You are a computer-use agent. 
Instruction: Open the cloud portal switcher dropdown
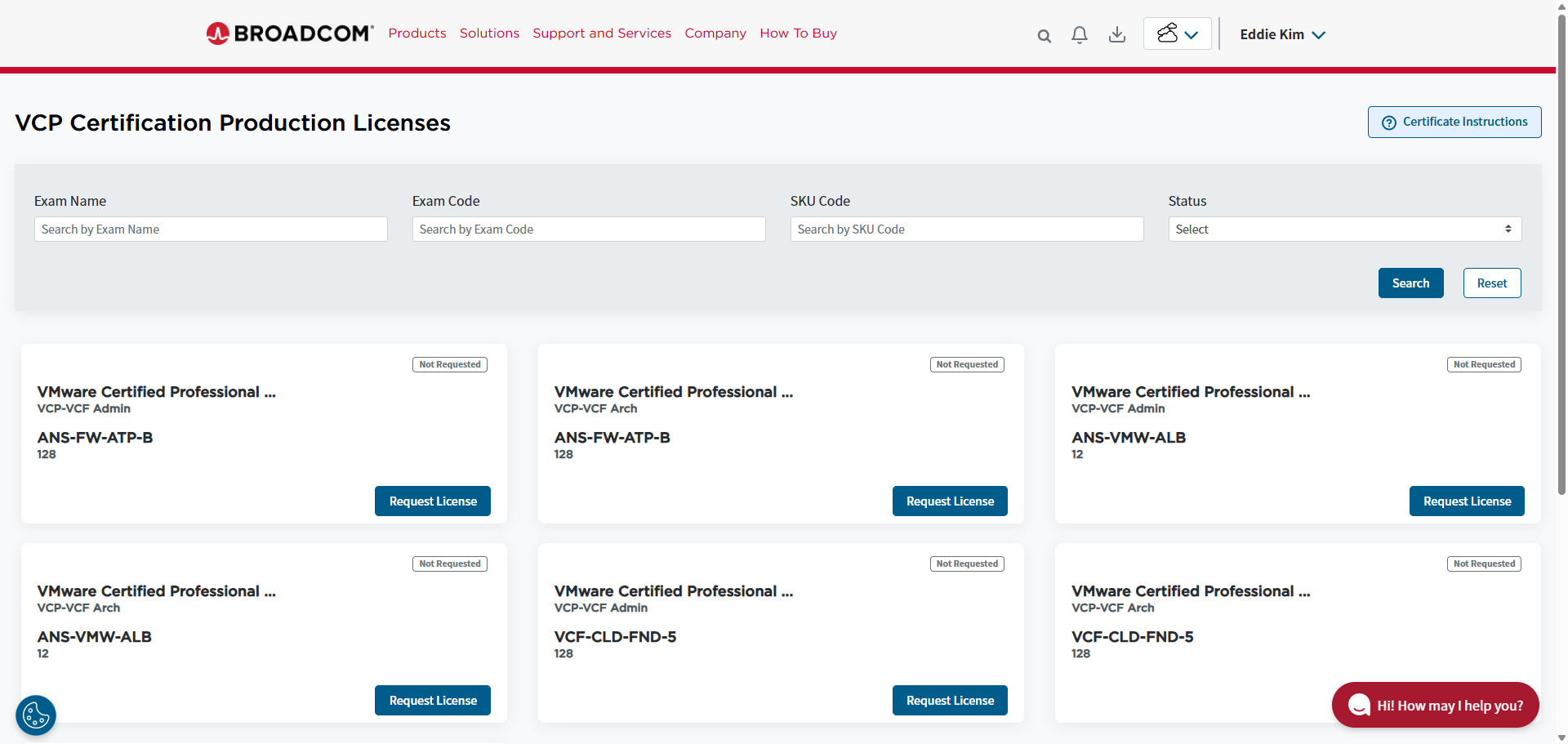tap(1178, 33)
